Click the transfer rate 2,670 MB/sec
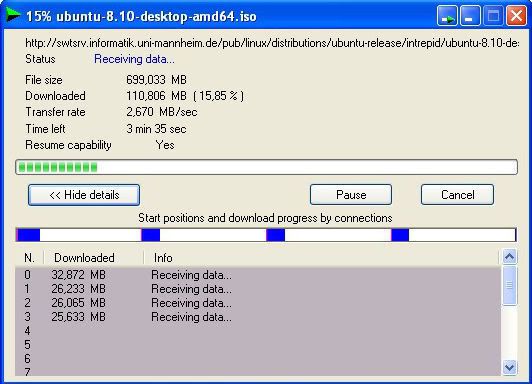The width and height of the screenshot is (532, 384). pos(162,112)
